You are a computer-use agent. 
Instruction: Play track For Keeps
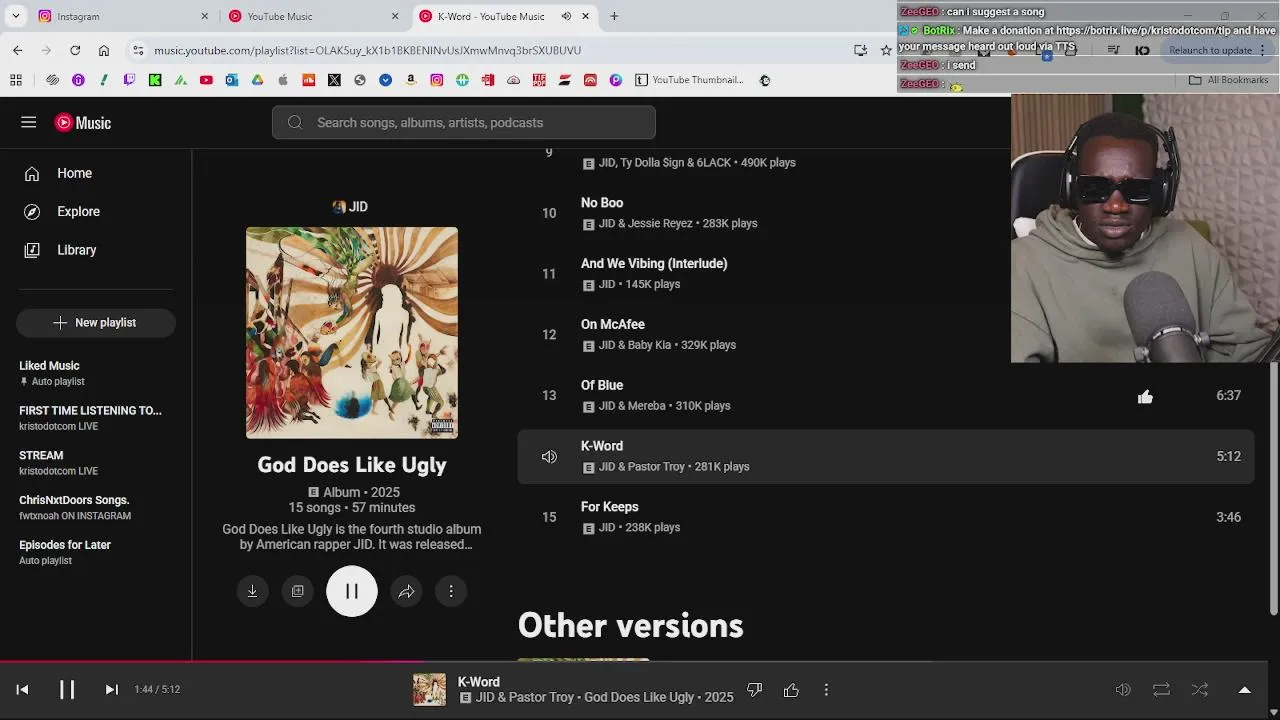point(610,507)
